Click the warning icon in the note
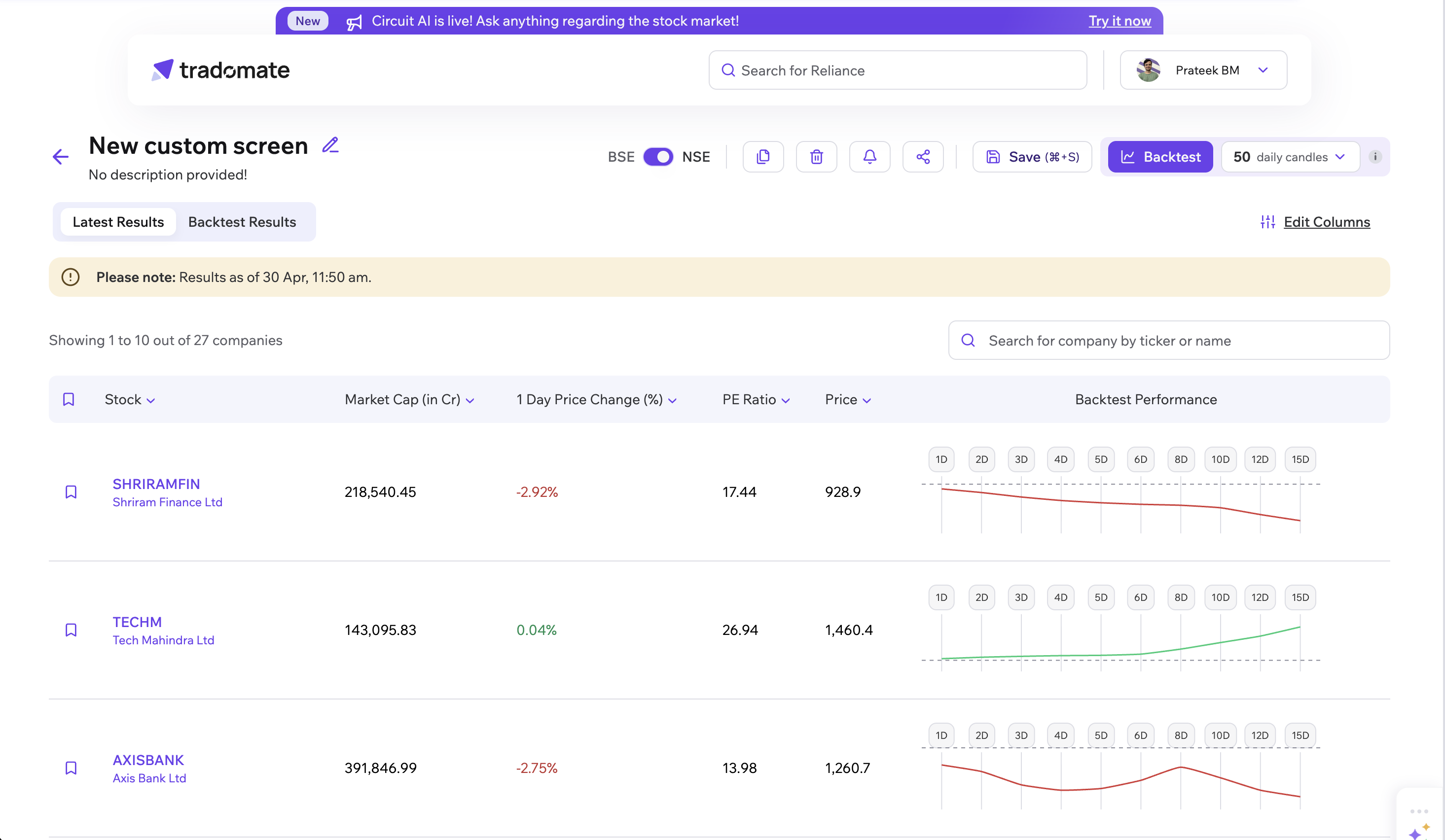1445x840 pixels. (x=71, y=277)
